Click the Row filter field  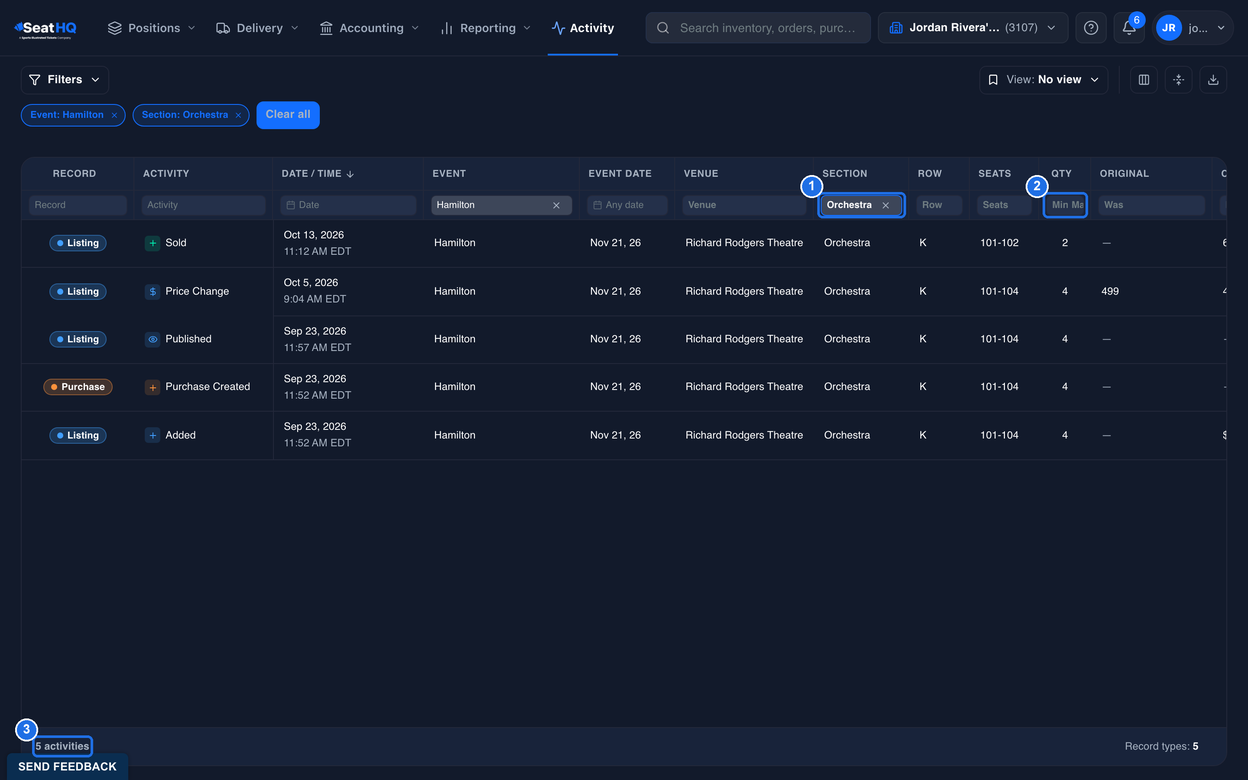tap(939, 205)
